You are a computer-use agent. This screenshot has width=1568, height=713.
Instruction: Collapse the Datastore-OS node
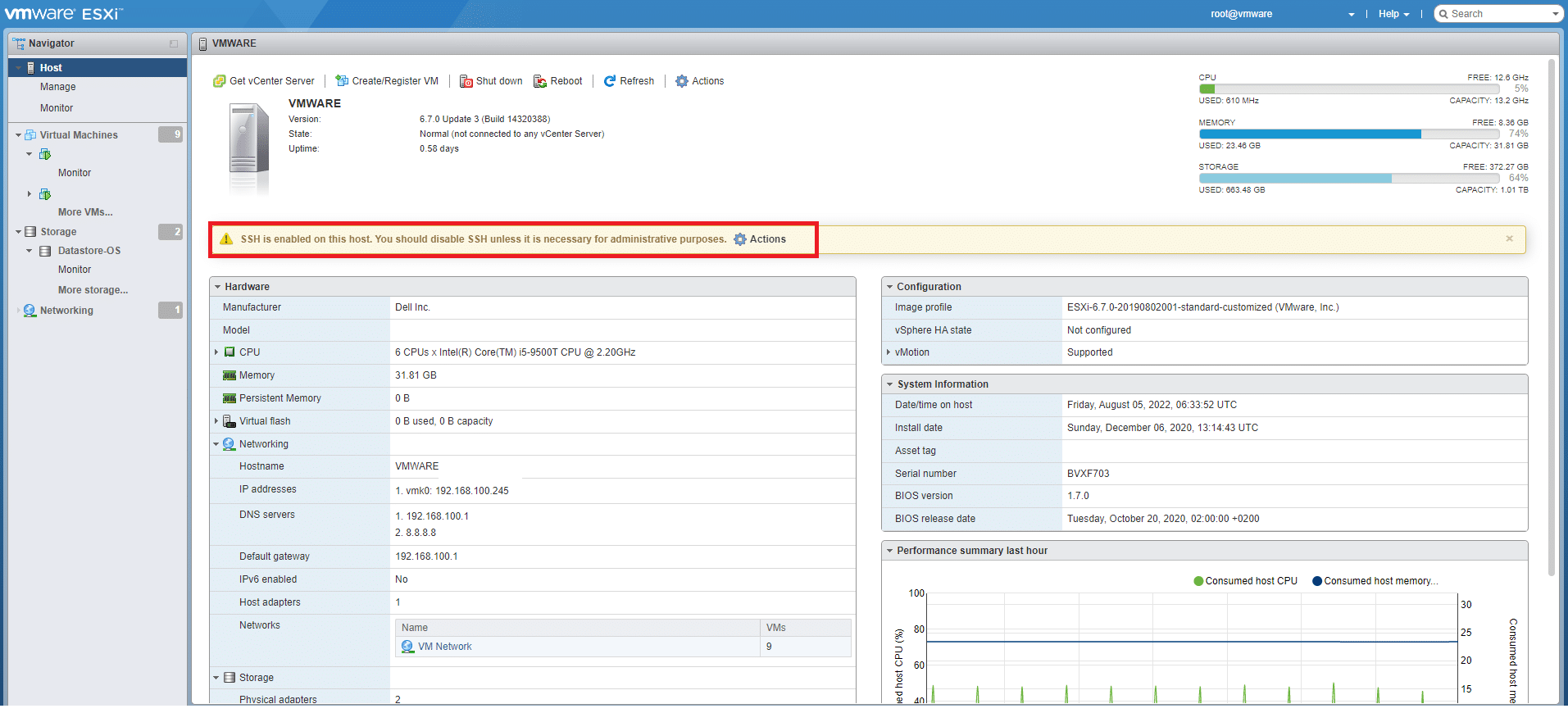30,251
